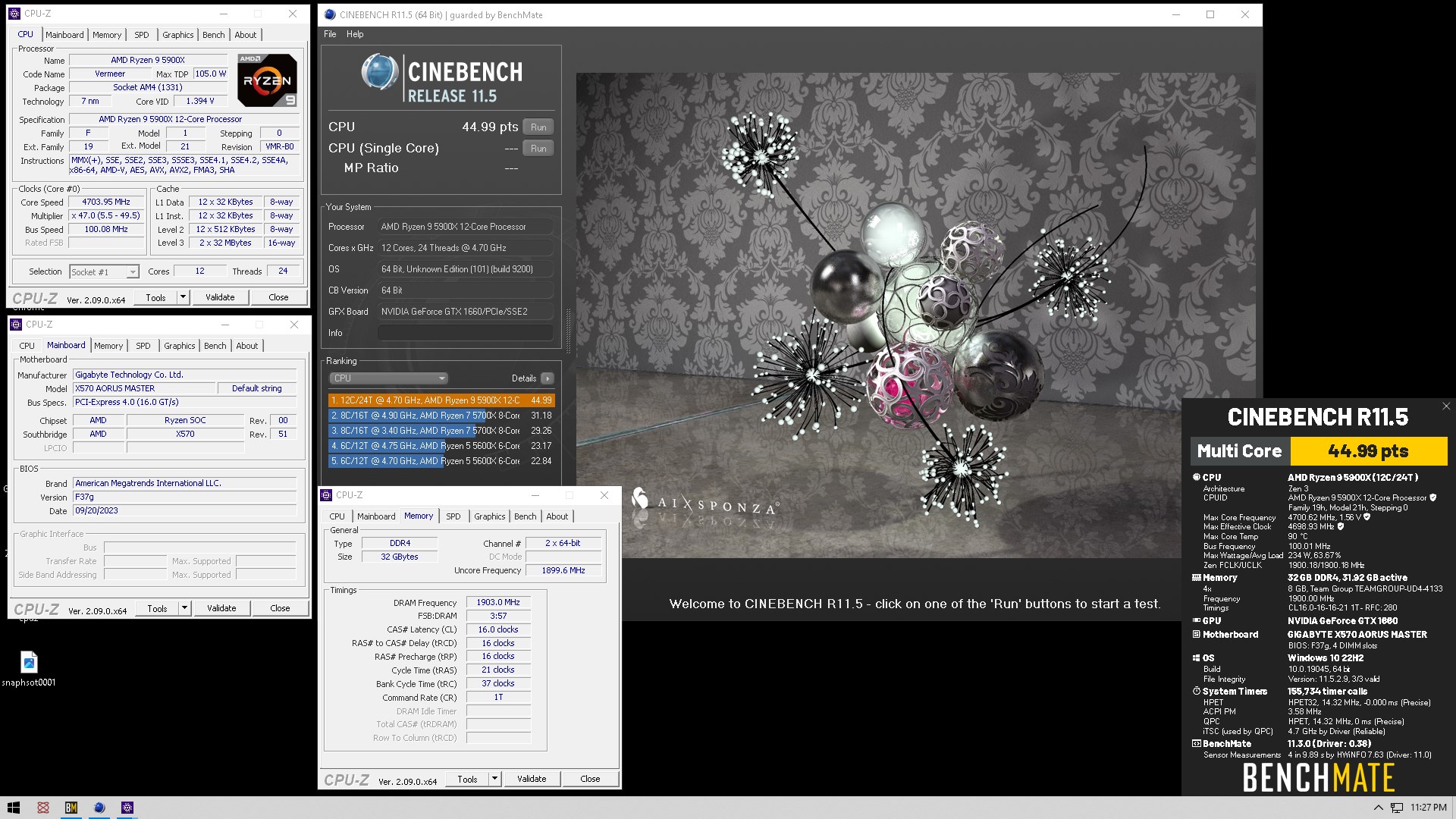
Task: Open BenchMate from the taskbar
Action: pyautogui.click(x=71, y=808)
